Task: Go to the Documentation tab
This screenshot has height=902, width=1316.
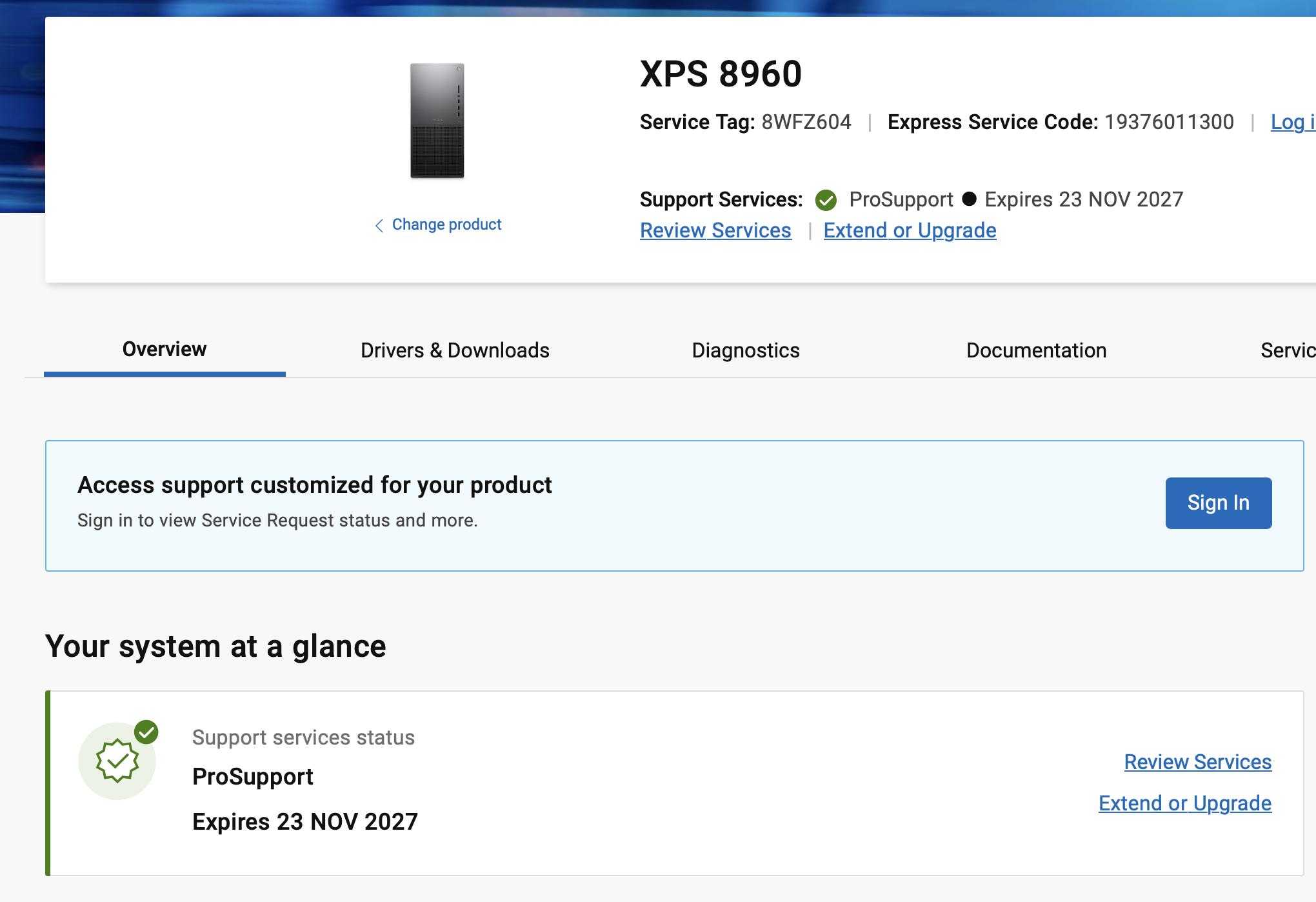Action: [x=1036, y=350]
